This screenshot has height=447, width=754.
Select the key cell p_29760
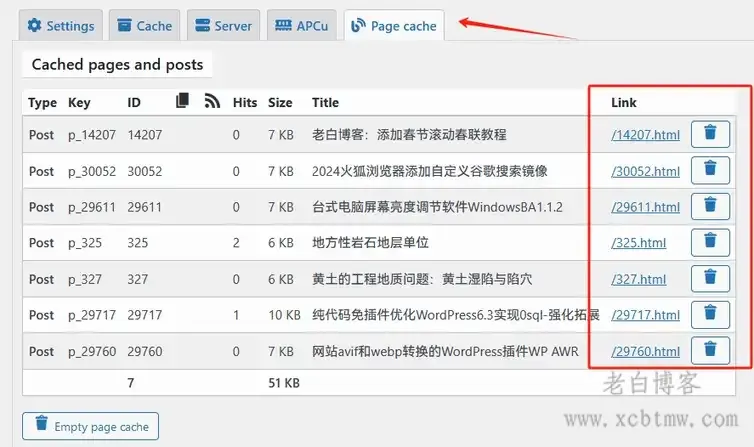tap(92, 351)
